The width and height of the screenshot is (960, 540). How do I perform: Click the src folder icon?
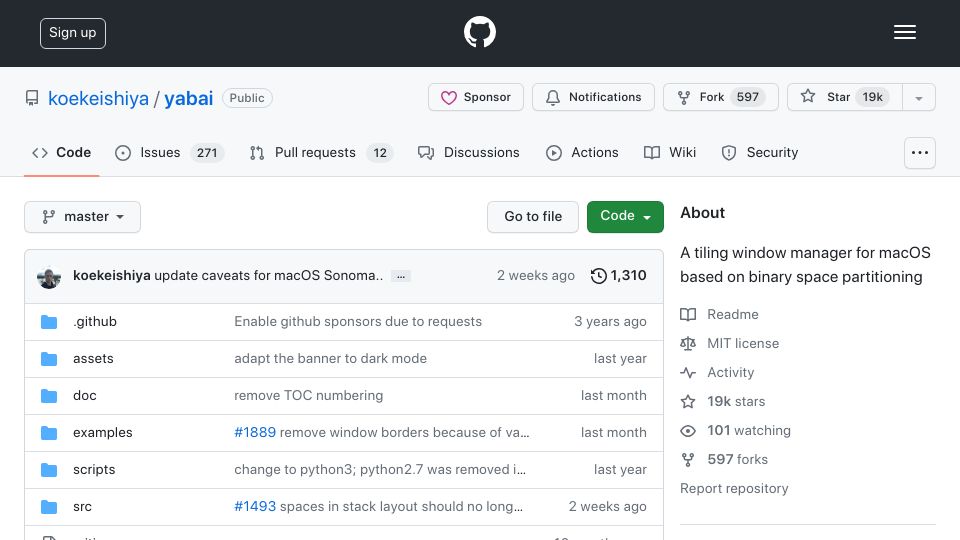pos(49,507)
